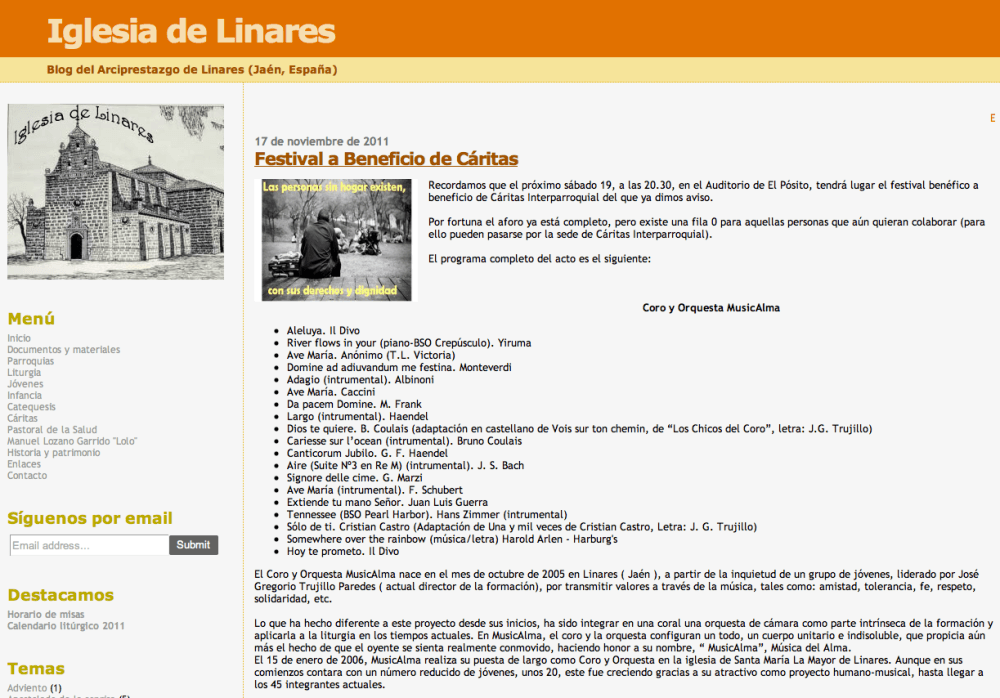Open Jóvenes menu link
Viewport: 1000px width, 698px height.
[x=25, y=384]
